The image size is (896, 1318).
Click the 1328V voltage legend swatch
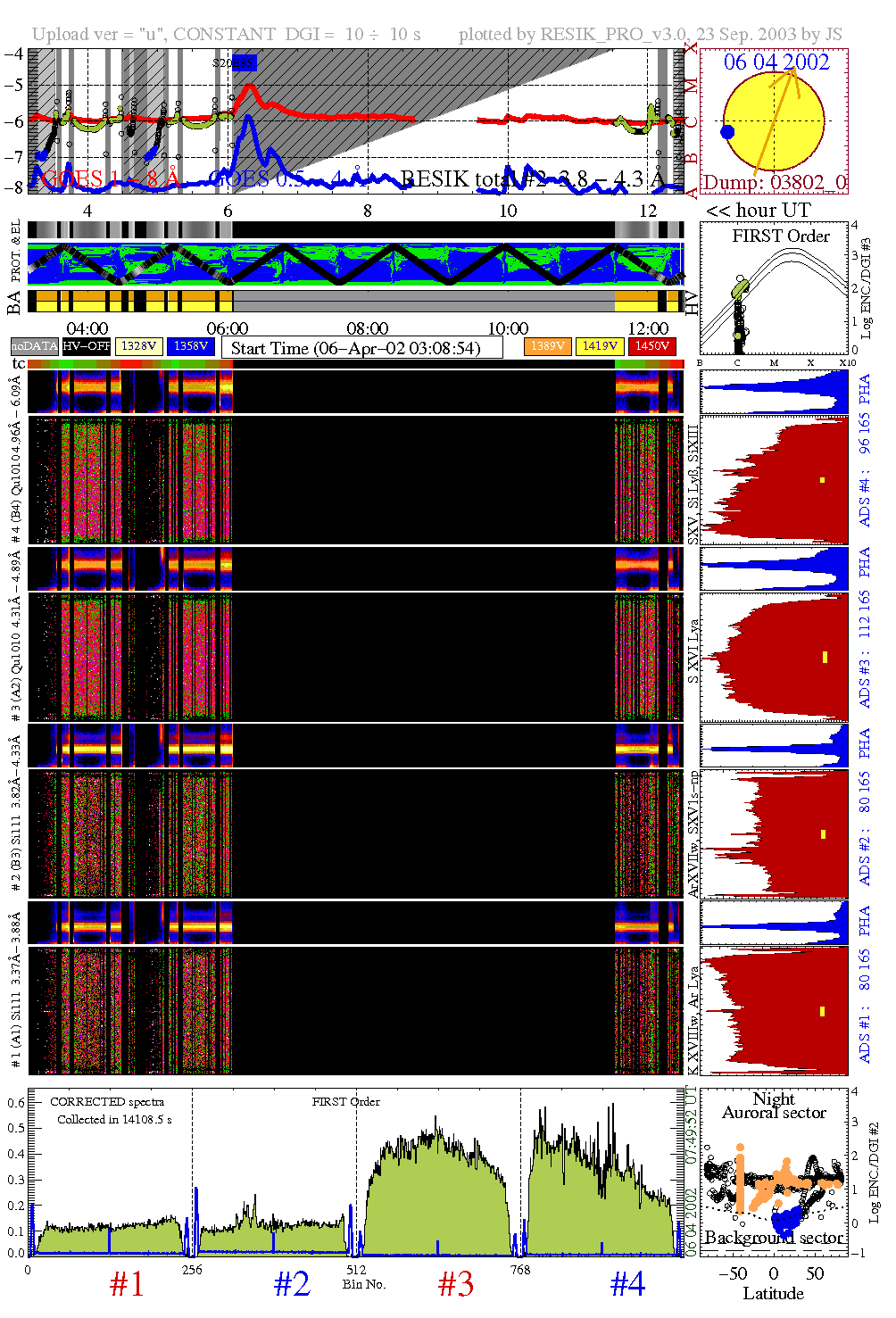click(139, 346)
